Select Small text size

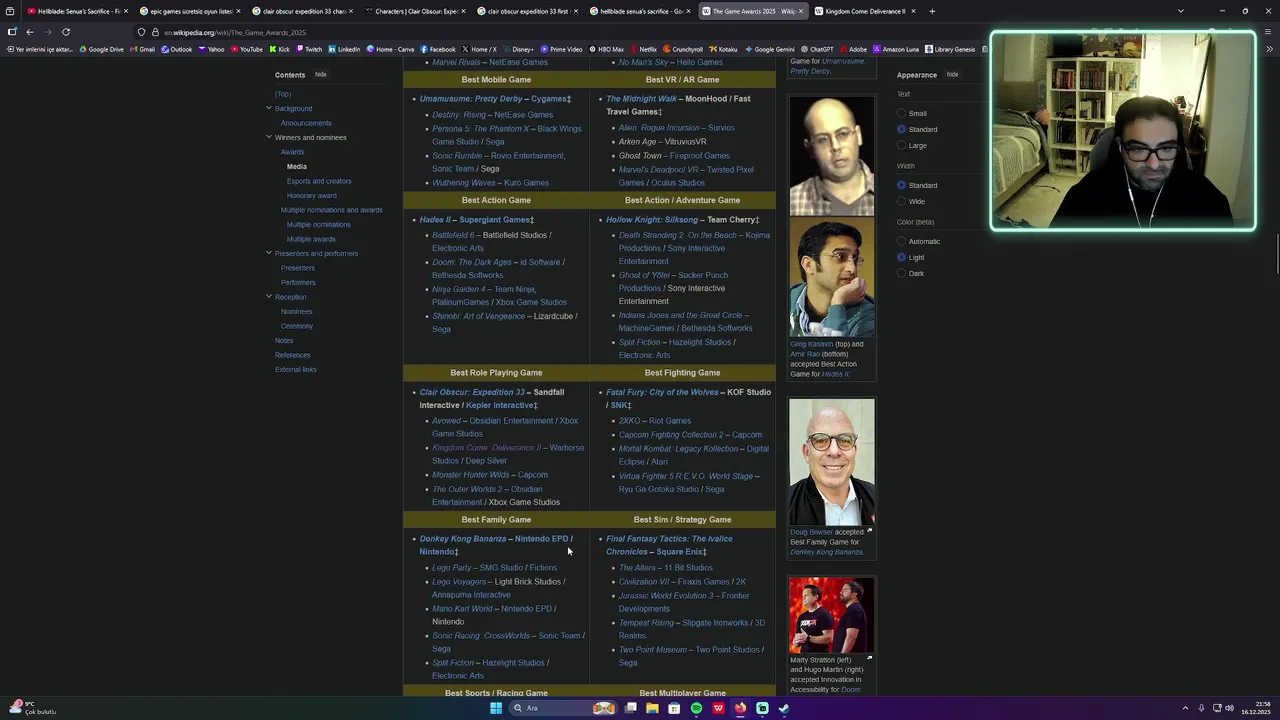[902, 113]
